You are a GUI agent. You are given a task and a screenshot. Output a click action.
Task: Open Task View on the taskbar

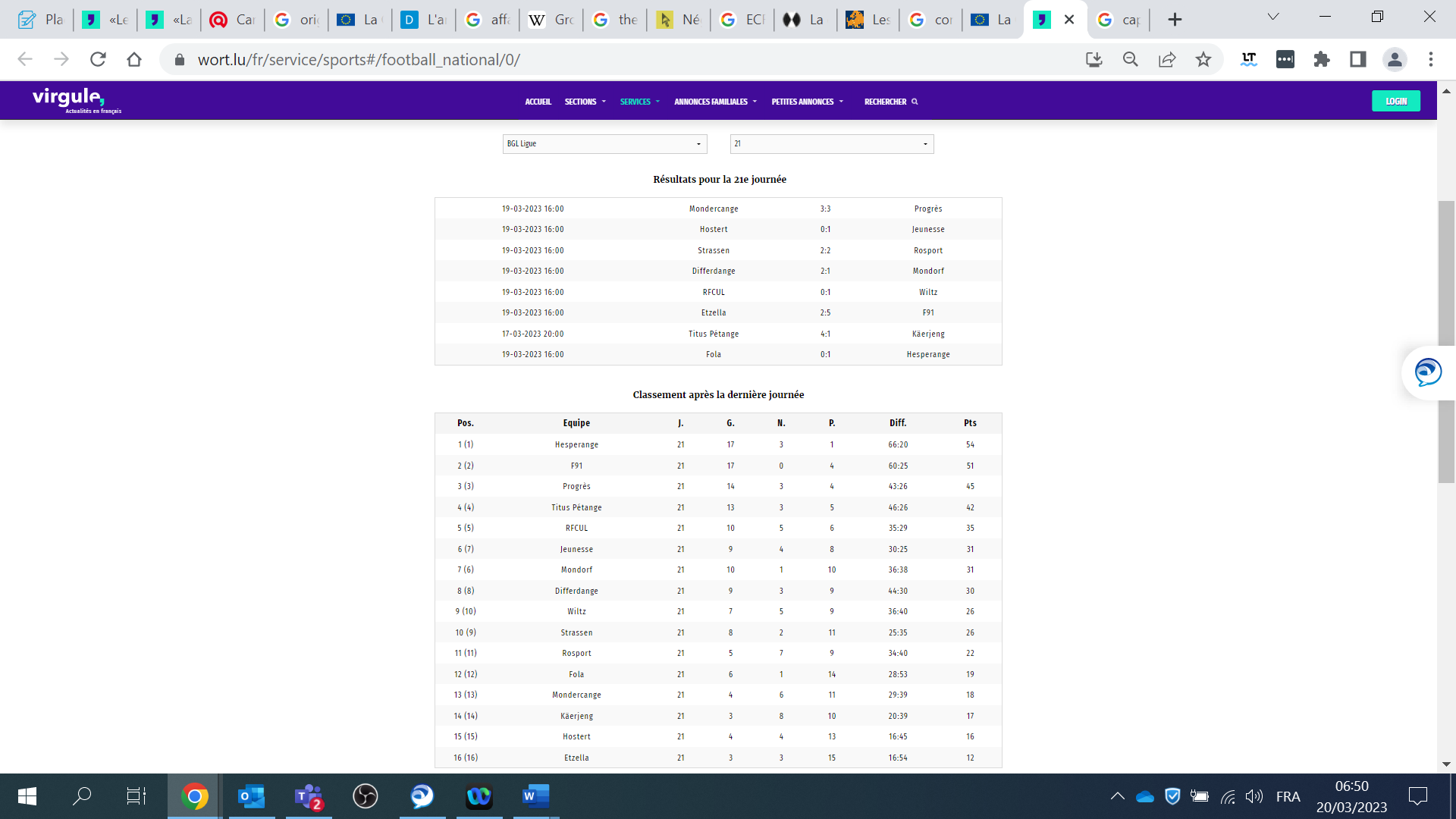pyautogui.click(x=136, y=796)
